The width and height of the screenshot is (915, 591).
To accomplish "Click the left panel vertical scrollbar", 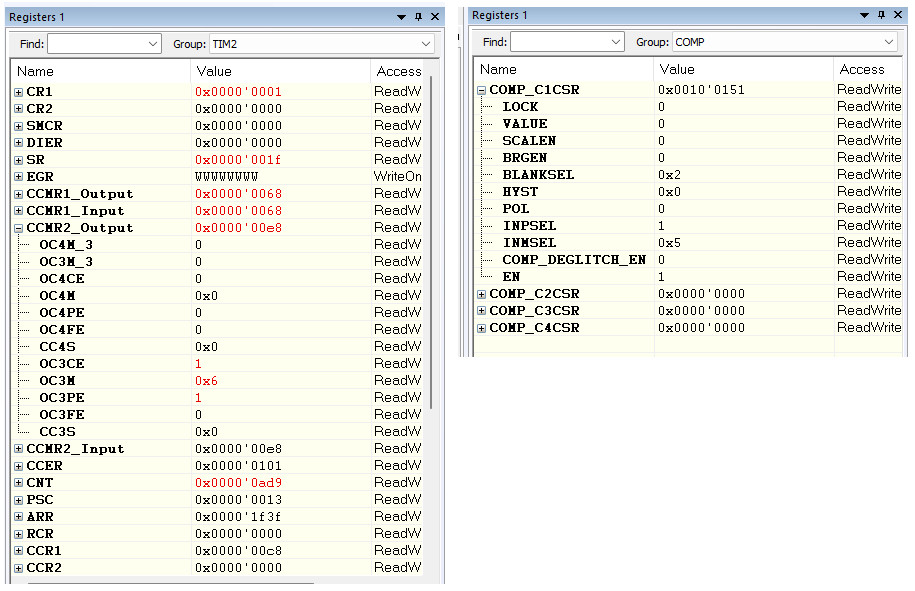I will 433,300.
